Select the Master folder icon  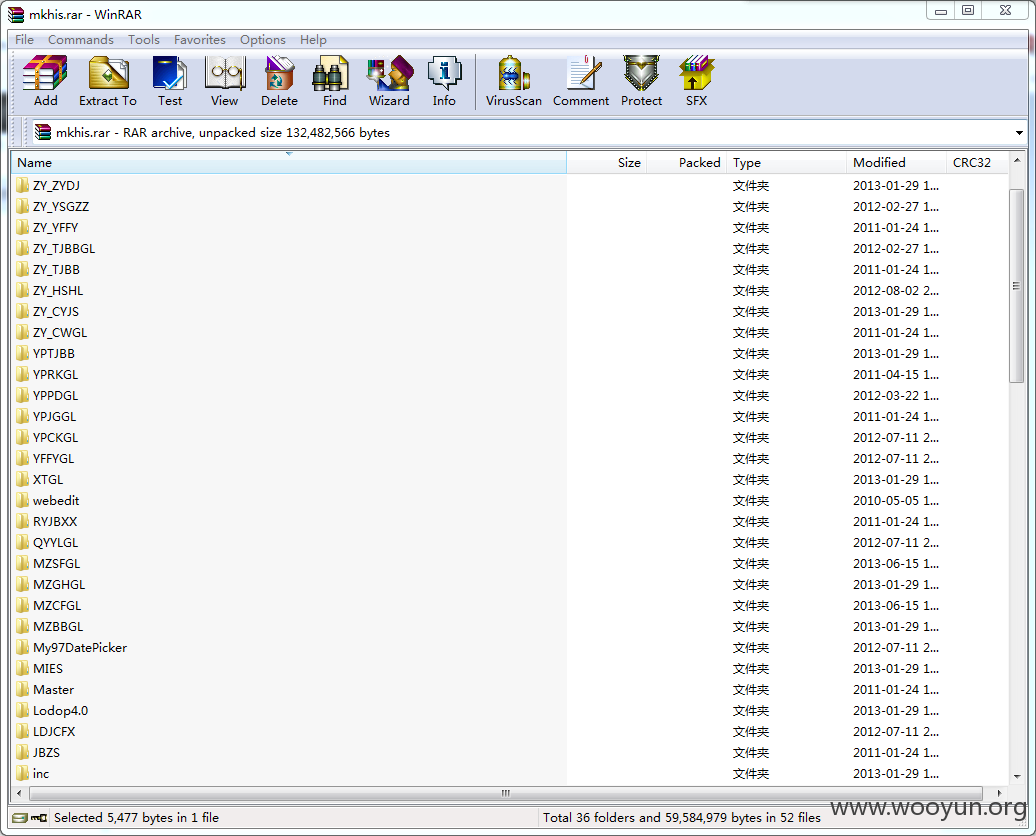click(x=22, y=689)
